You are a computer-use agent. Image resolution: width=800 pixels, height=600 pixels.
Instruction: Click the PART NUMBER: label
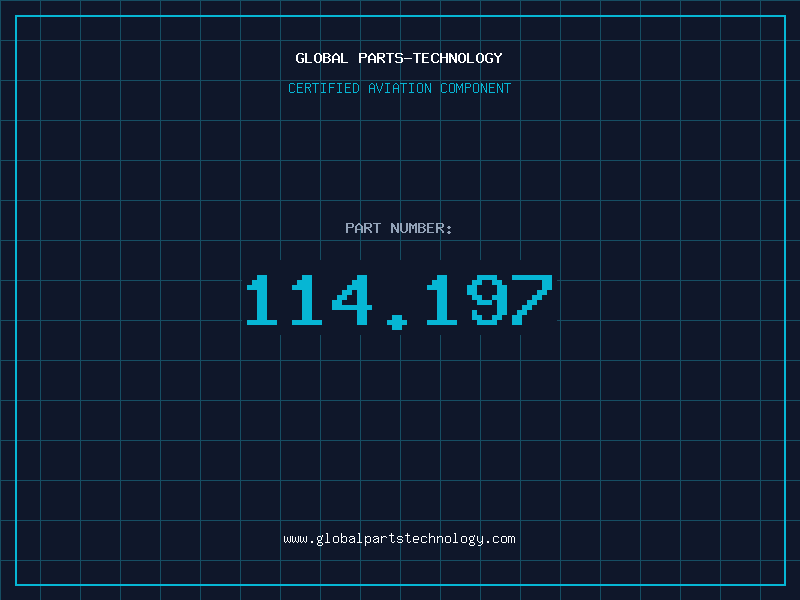[x=399, y=228]
